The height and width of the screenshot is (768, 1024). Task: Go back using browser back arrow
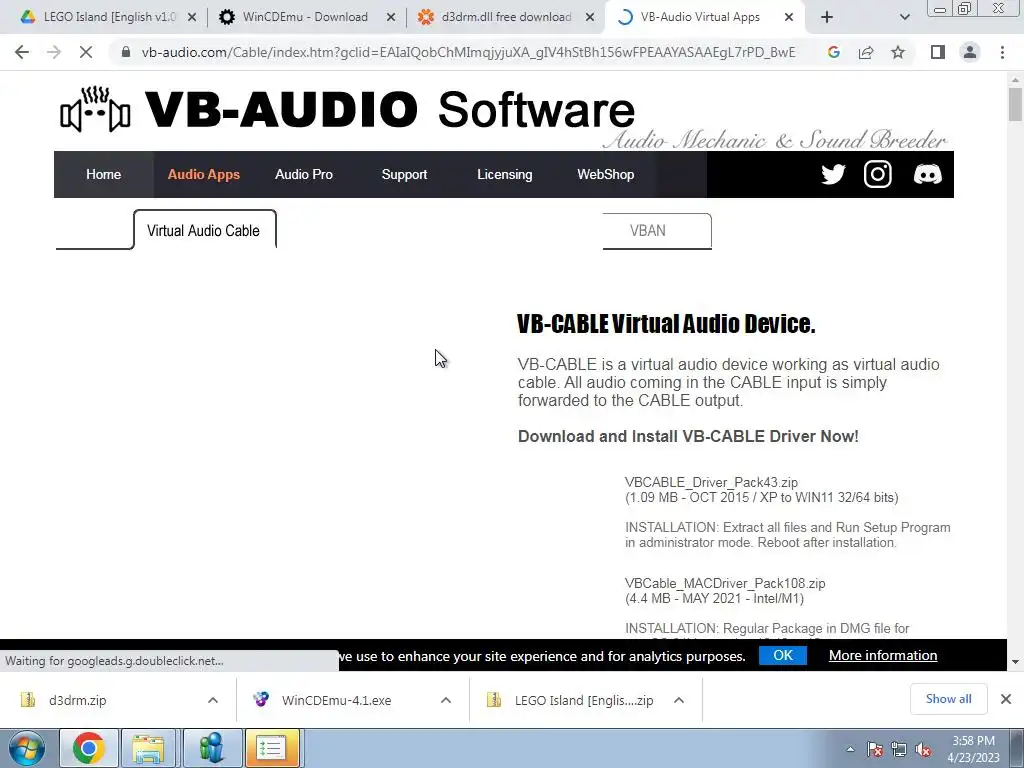[22, 52]
